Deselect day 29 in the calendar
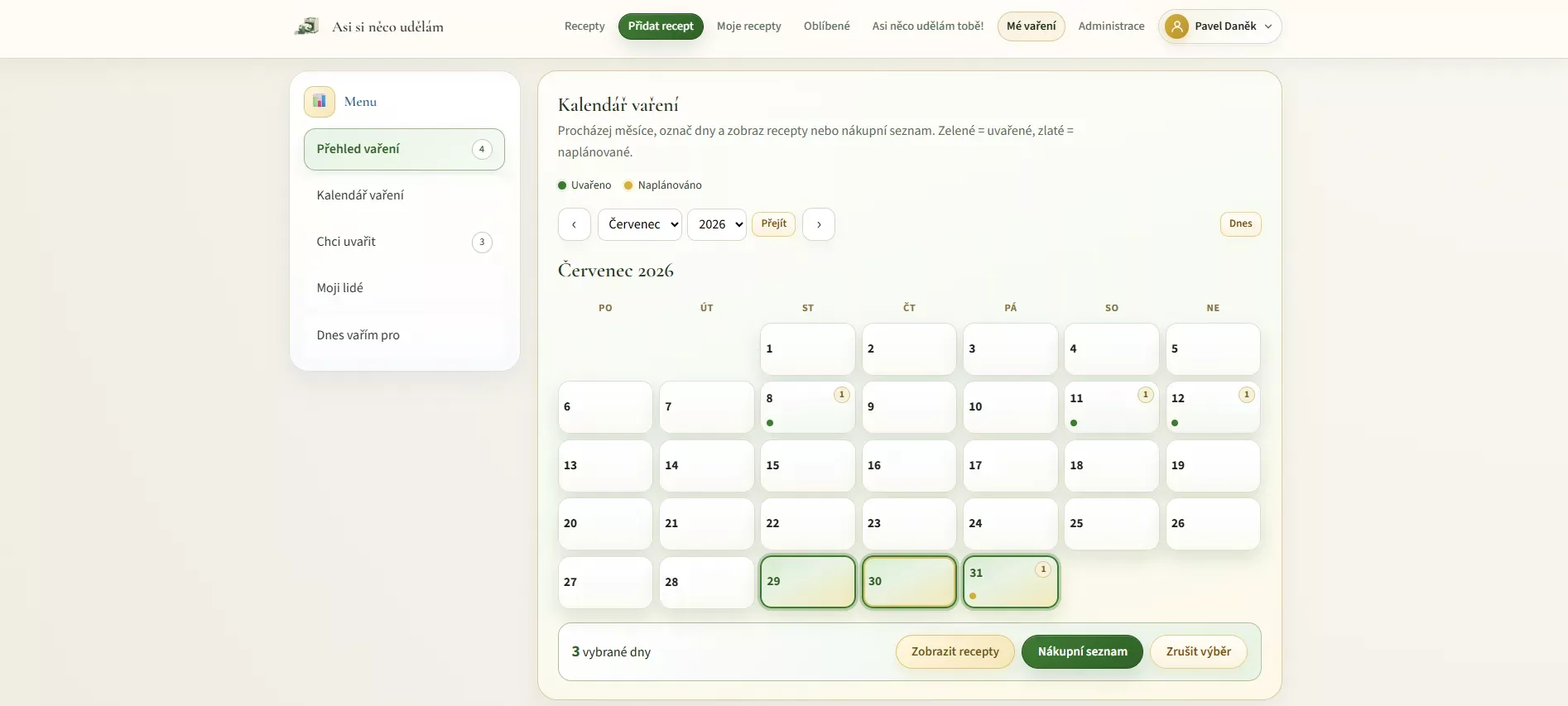Screen dimensions: 1568x706 coord(808,582)
